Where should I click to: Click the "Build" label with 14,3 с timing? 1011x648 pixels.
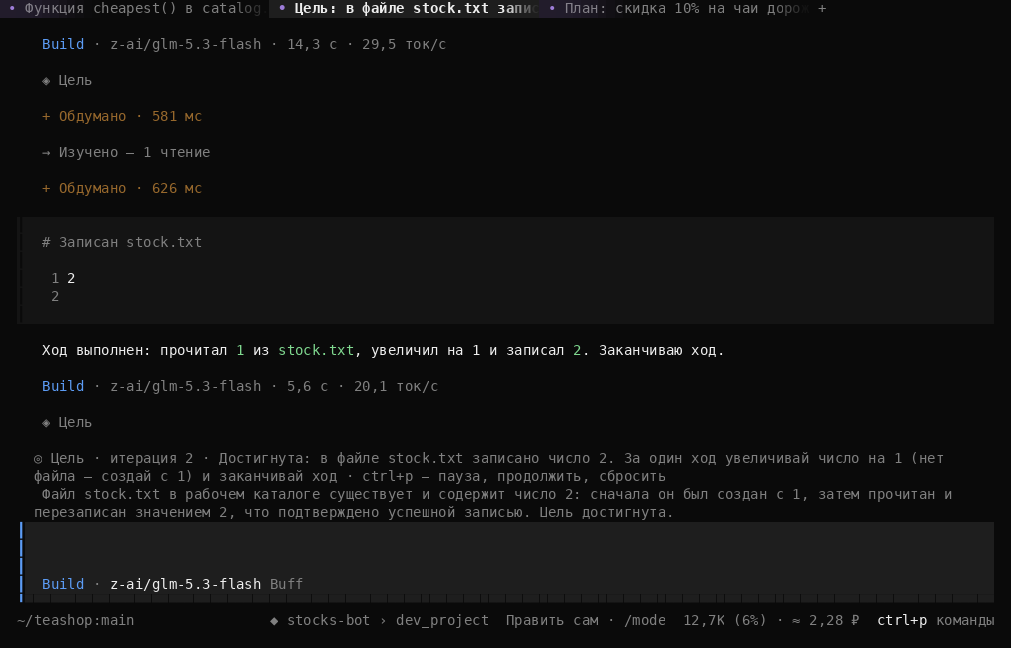pyautogui.click(x=63, y=44)
